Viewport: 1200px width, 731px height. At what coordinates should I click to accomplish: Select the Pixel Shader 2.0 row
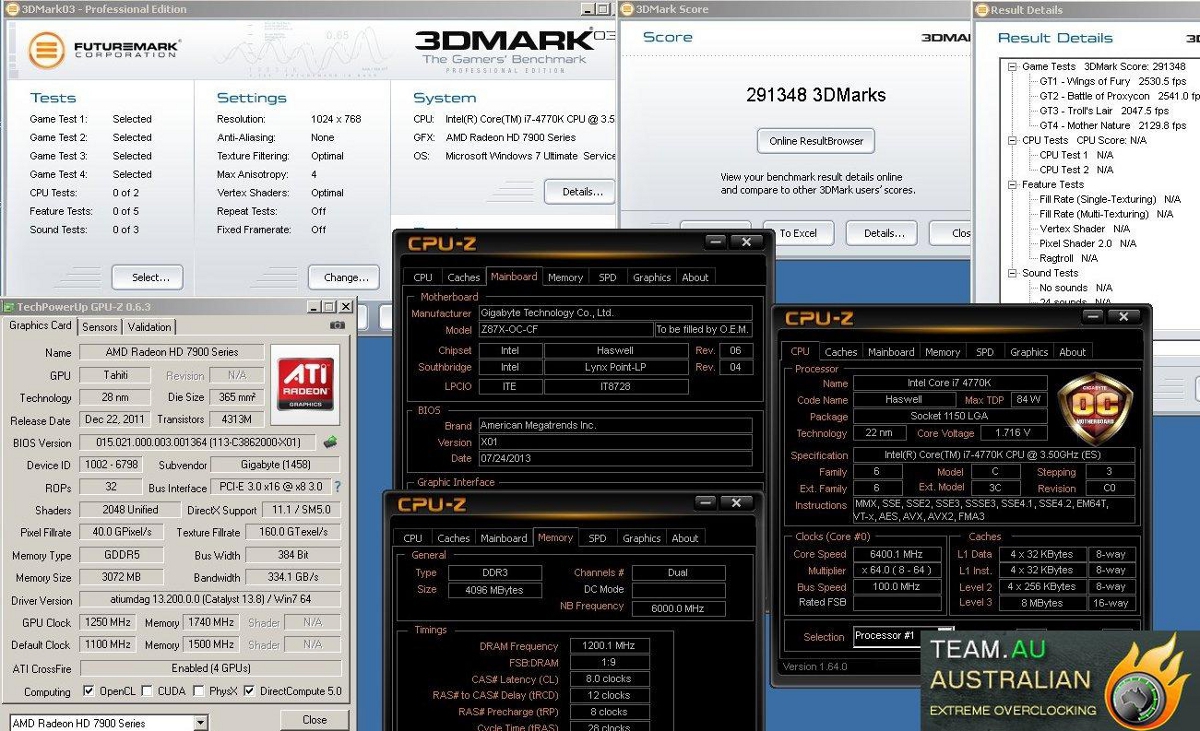1088,243
